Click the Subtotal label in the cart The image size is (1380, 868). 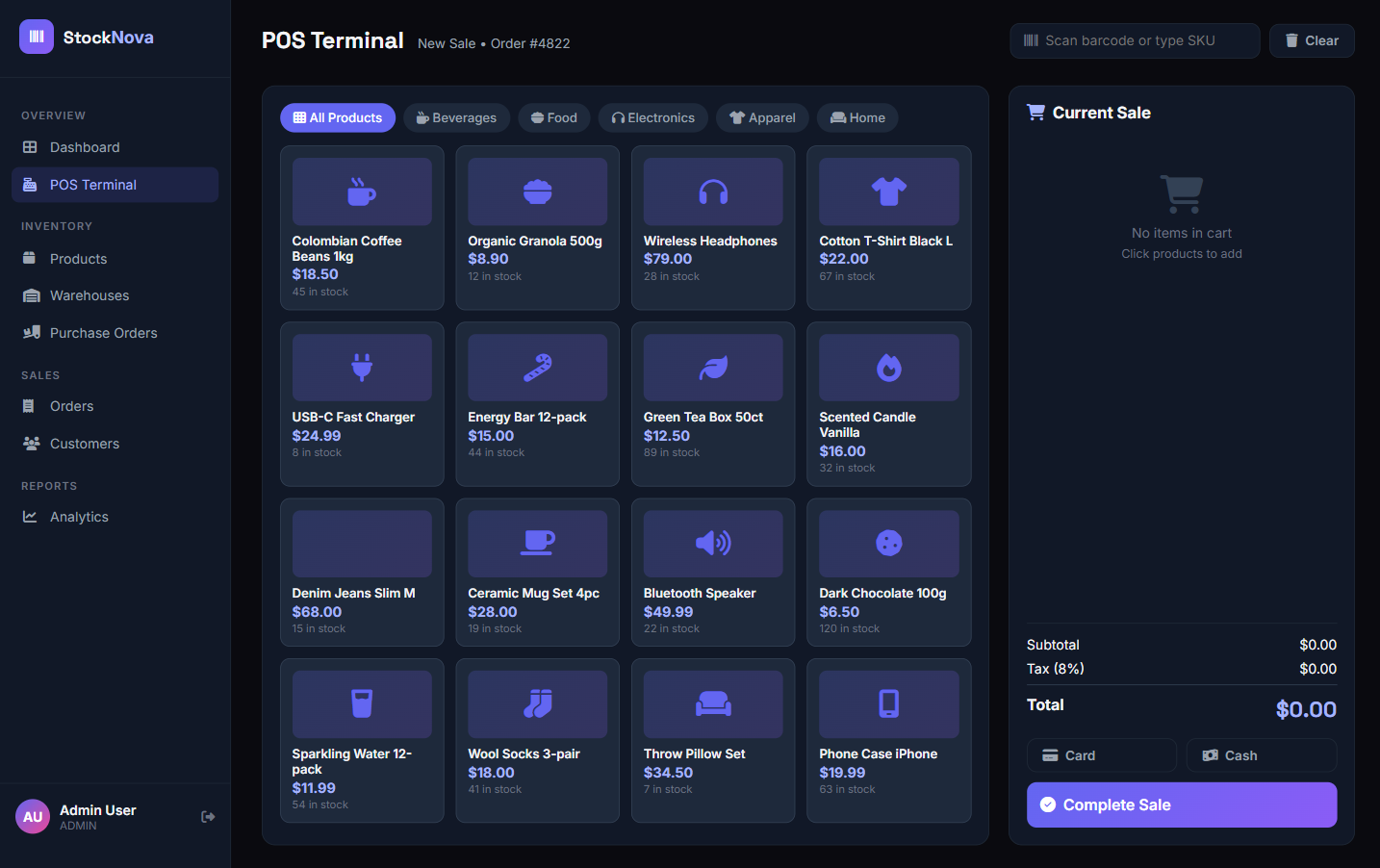[x=1053, y=645]
